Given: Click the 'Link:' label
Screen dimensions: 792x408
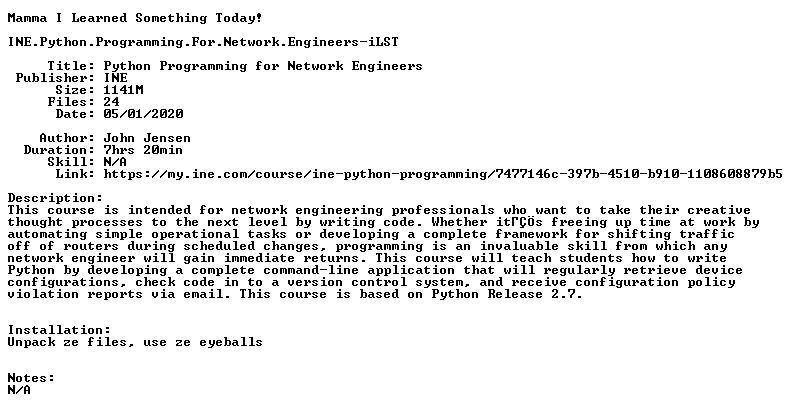Looking at the screenshot, I should pos(75,175).
